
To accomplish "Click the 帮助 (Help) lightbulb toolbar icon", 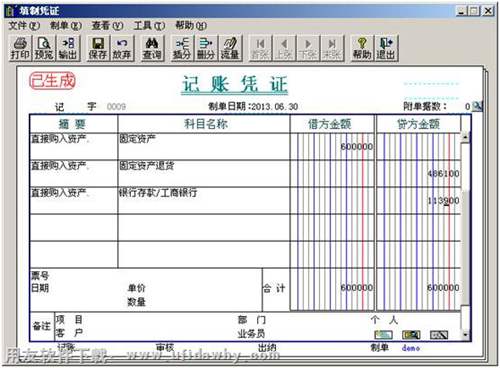I will point(362,48).
